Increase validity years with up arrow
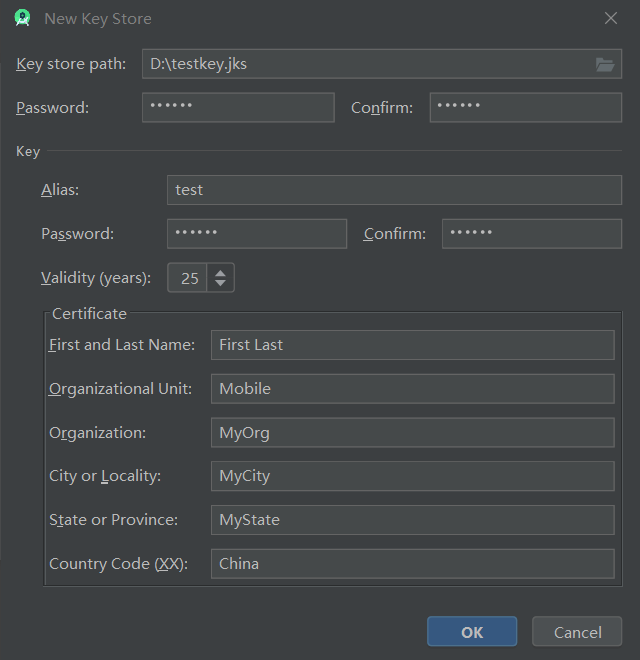The height and width of the screenshot is (660, 640). tap(220, 273)
